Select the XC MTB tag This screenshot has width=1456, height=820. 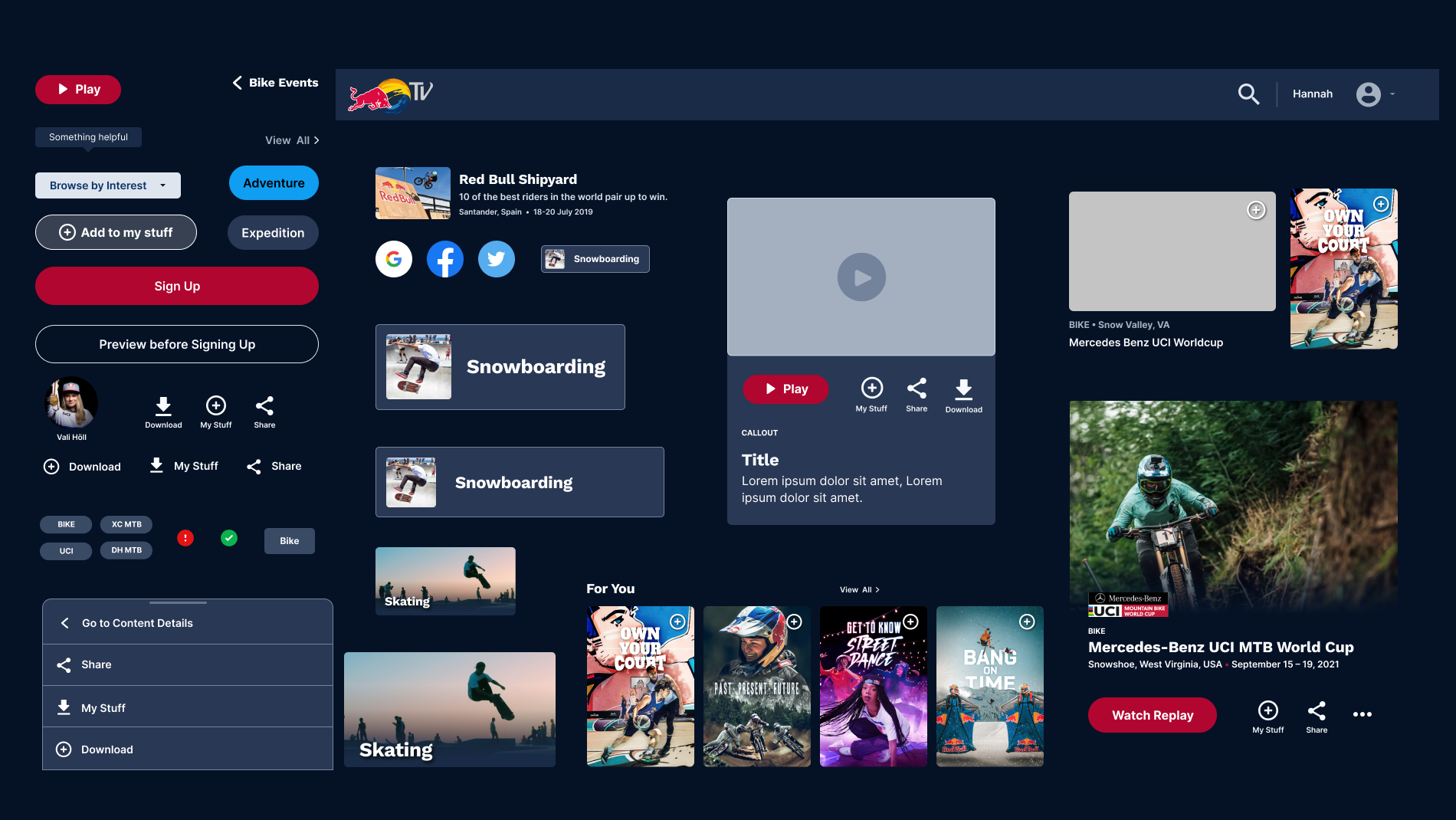coord(126,524)
